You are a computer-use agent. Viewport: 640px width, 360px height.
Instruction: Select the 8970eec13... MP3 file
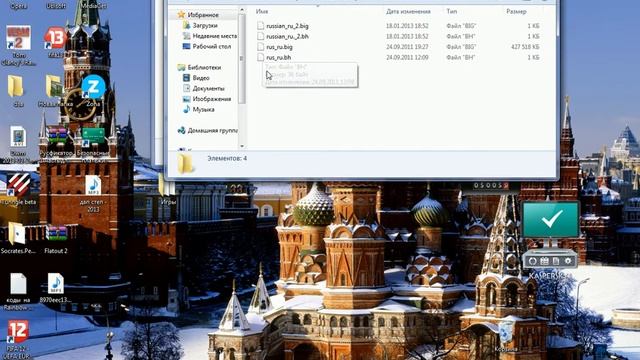click(x=56, y=288)
